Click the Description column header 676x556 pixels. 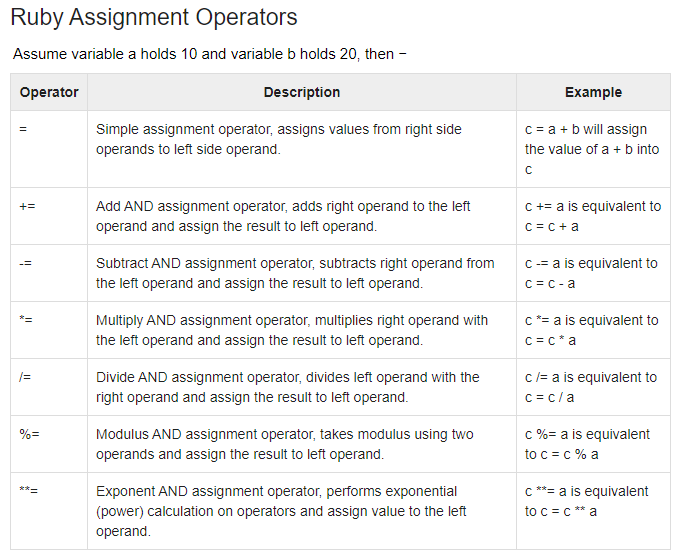pyautogui.click(x=302, y=92)
